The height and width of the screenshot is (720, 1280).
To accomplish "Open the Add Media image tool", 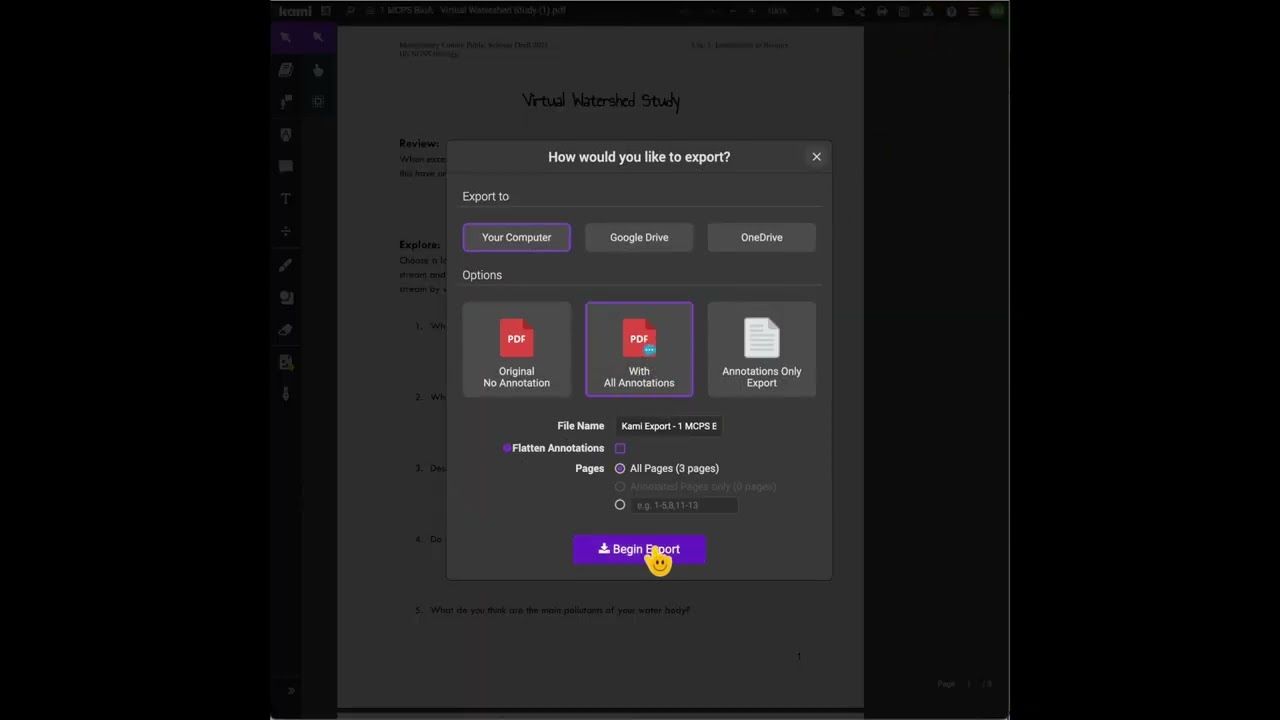I will pyautogui.click(x=286, y=362).
